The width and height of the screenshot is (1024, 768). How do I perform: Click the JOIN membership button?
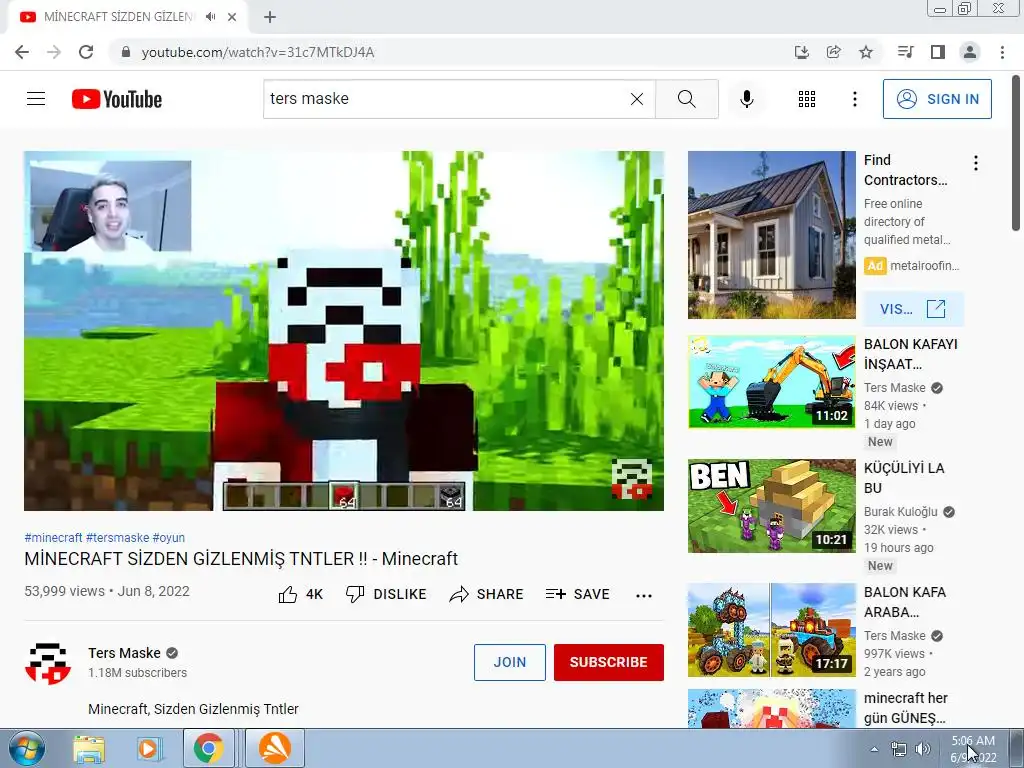(x=509, y=662)
